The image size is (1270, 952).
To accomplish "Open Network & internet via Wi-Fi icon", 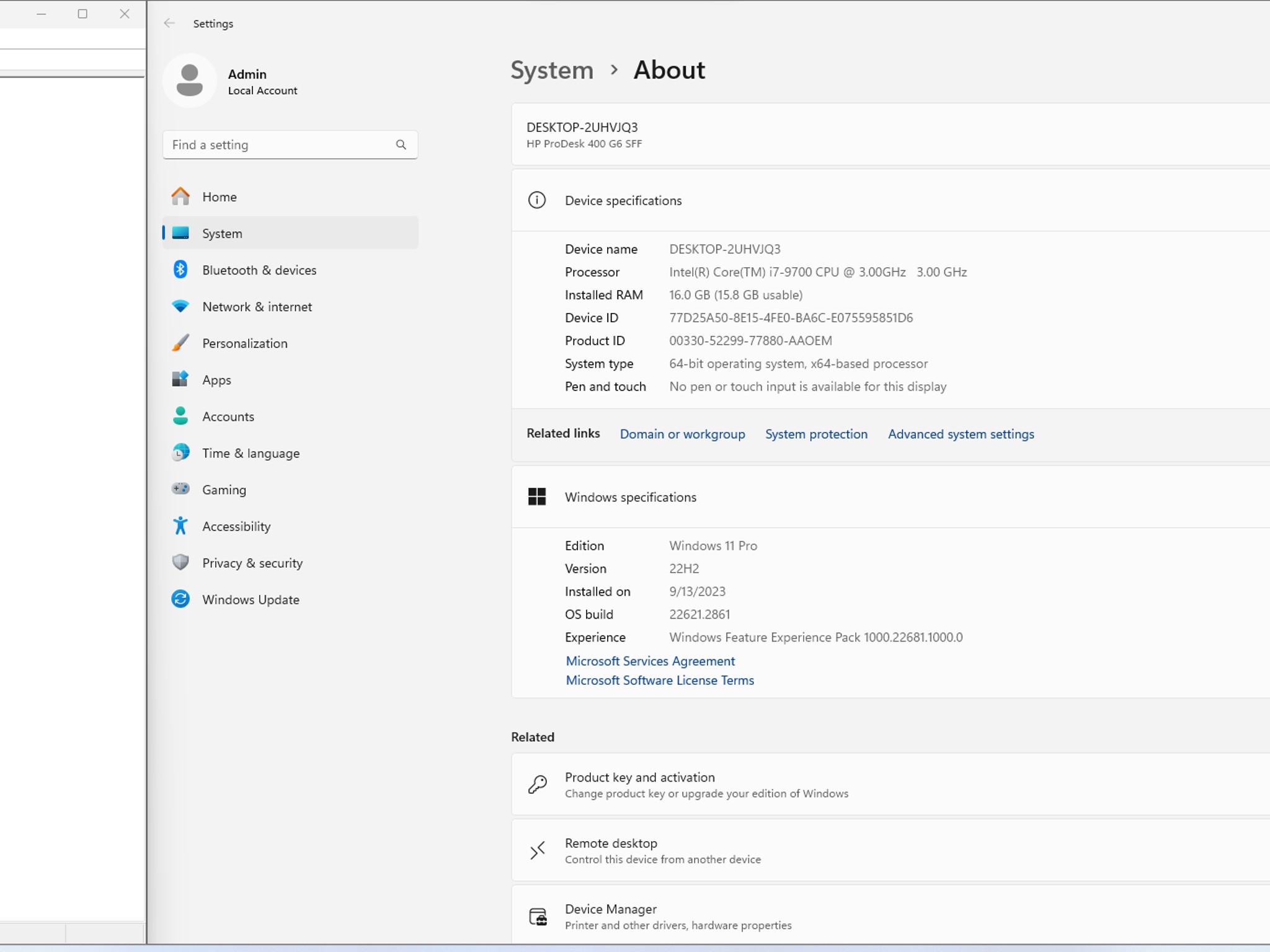I will (x=180, y=306).
